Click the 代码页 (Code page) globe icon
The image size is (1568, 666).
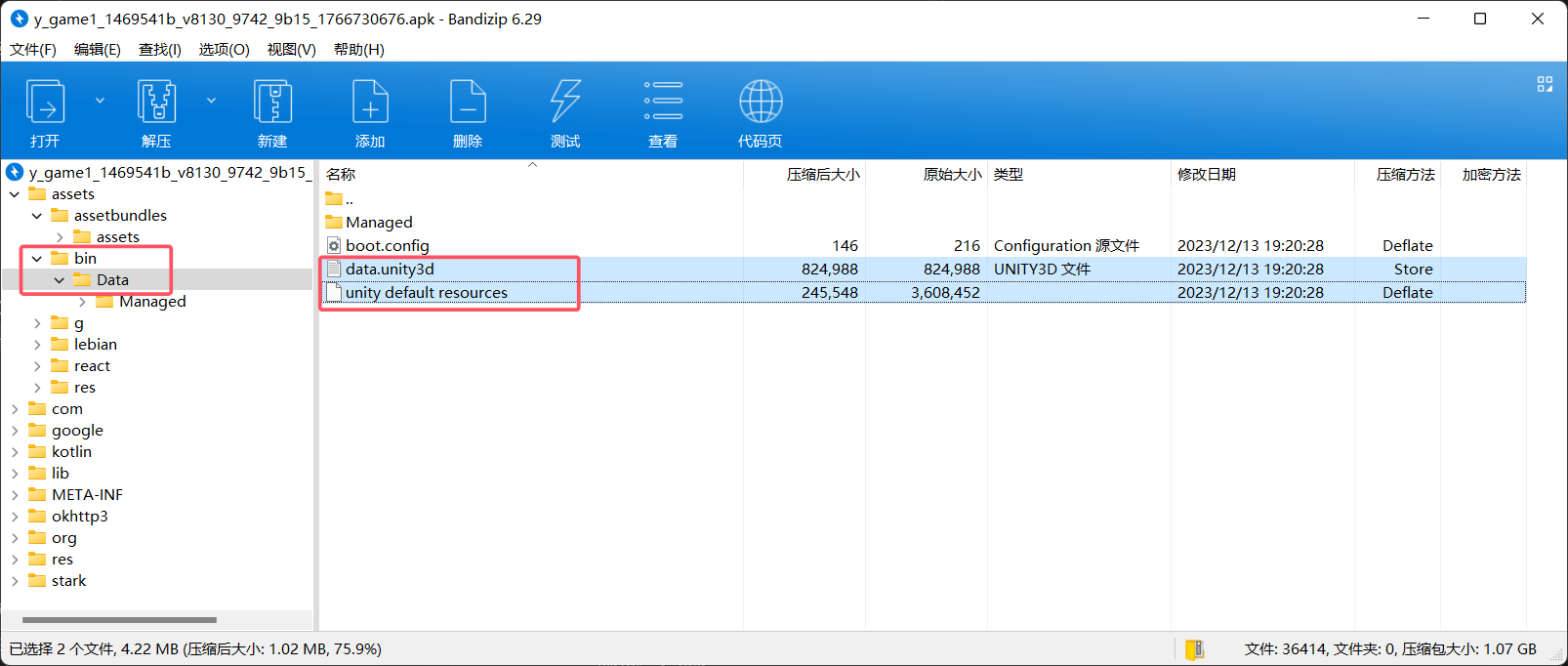[761, 102]
